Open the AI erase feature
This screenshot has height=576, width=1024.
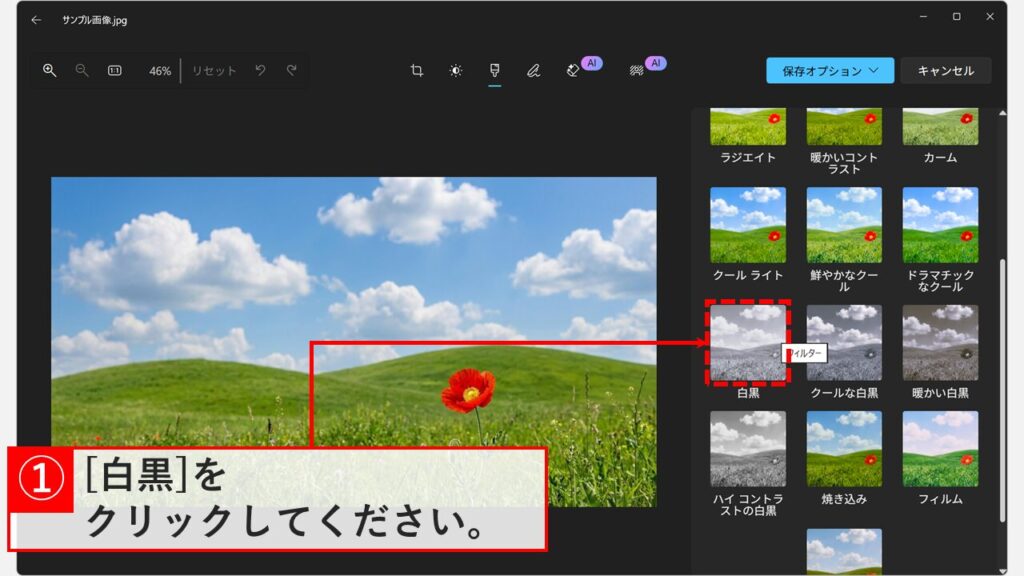tap(572, 71)
